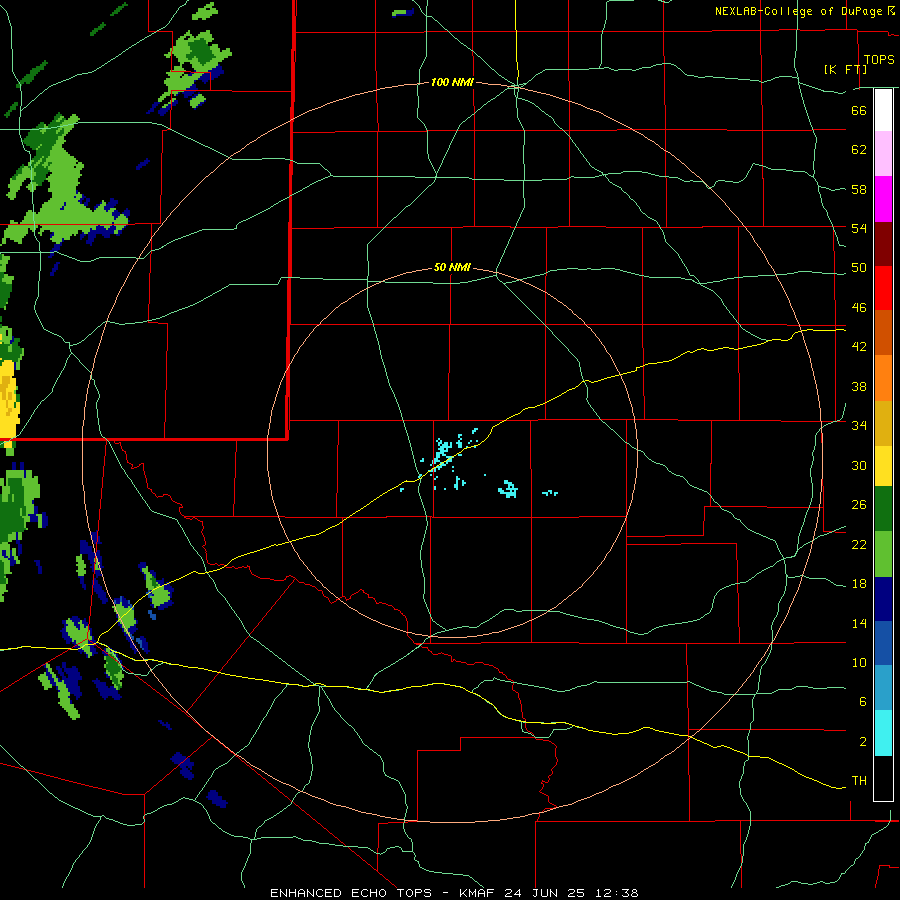Pick the medium blue legend swatch
This screenshot has width=900, height=900.
coord(883,644)
